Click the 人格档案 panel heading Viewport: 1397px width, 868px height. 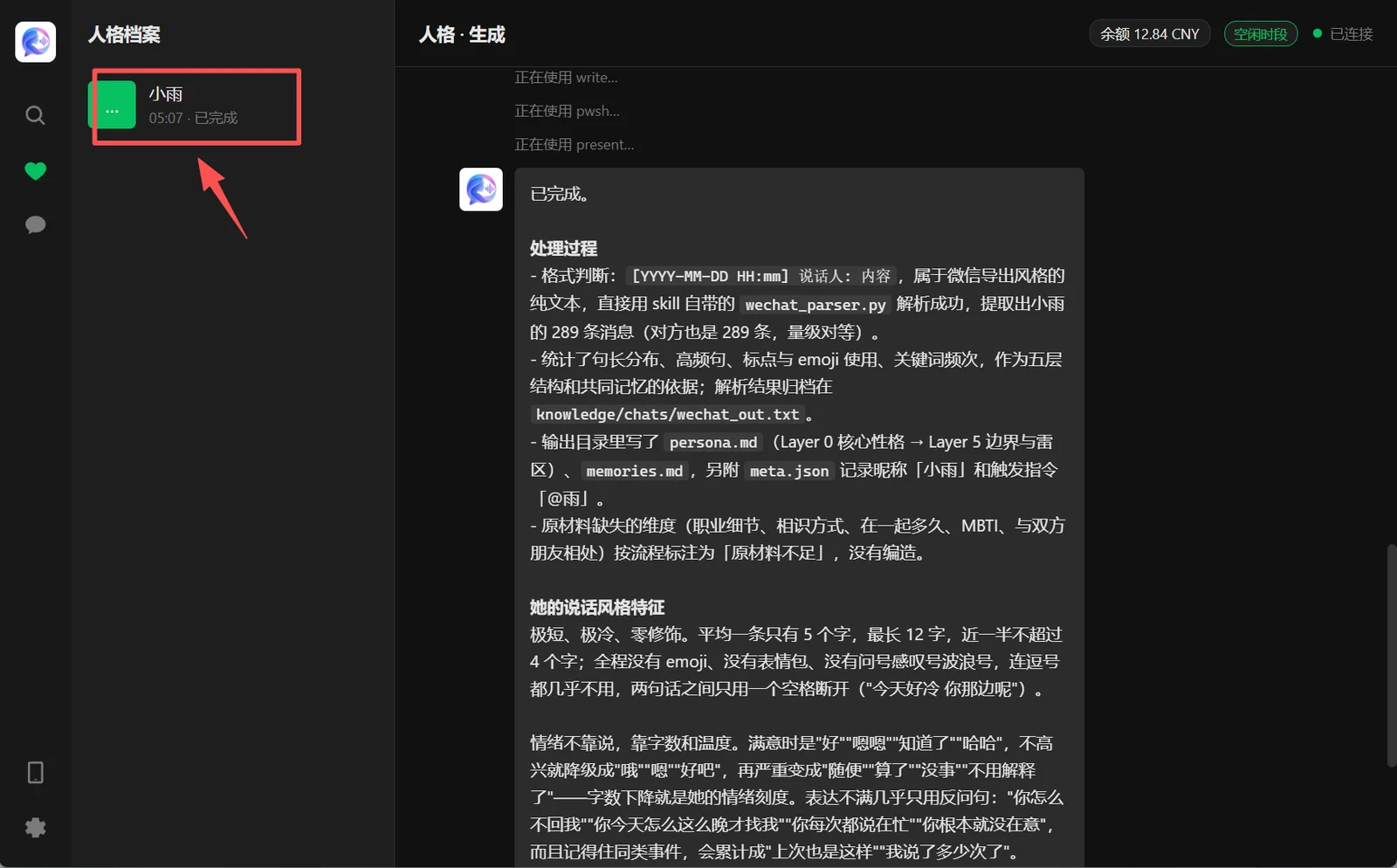point(124,35)
